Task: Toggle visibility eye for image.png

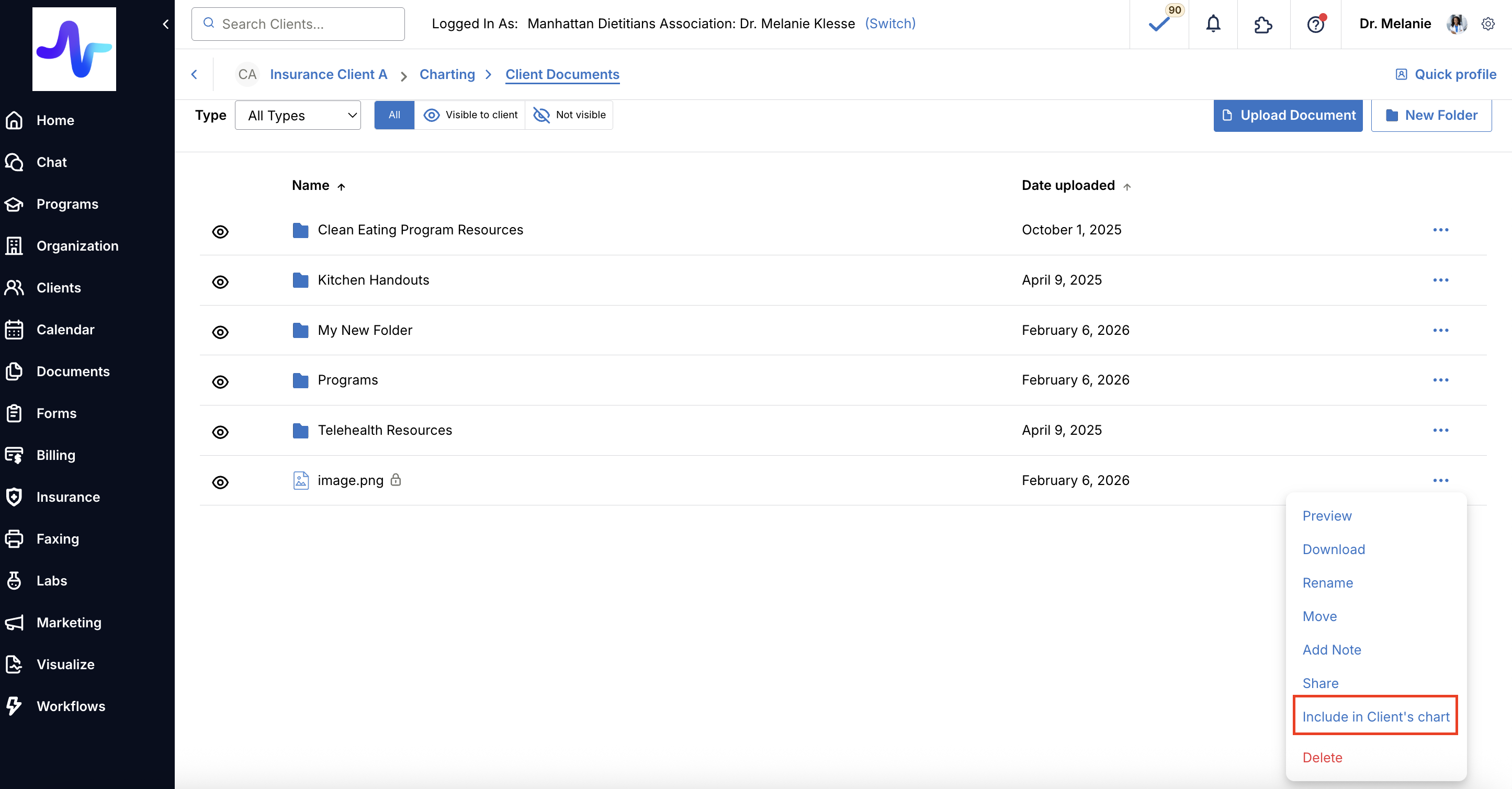Action: coord(220,482)
